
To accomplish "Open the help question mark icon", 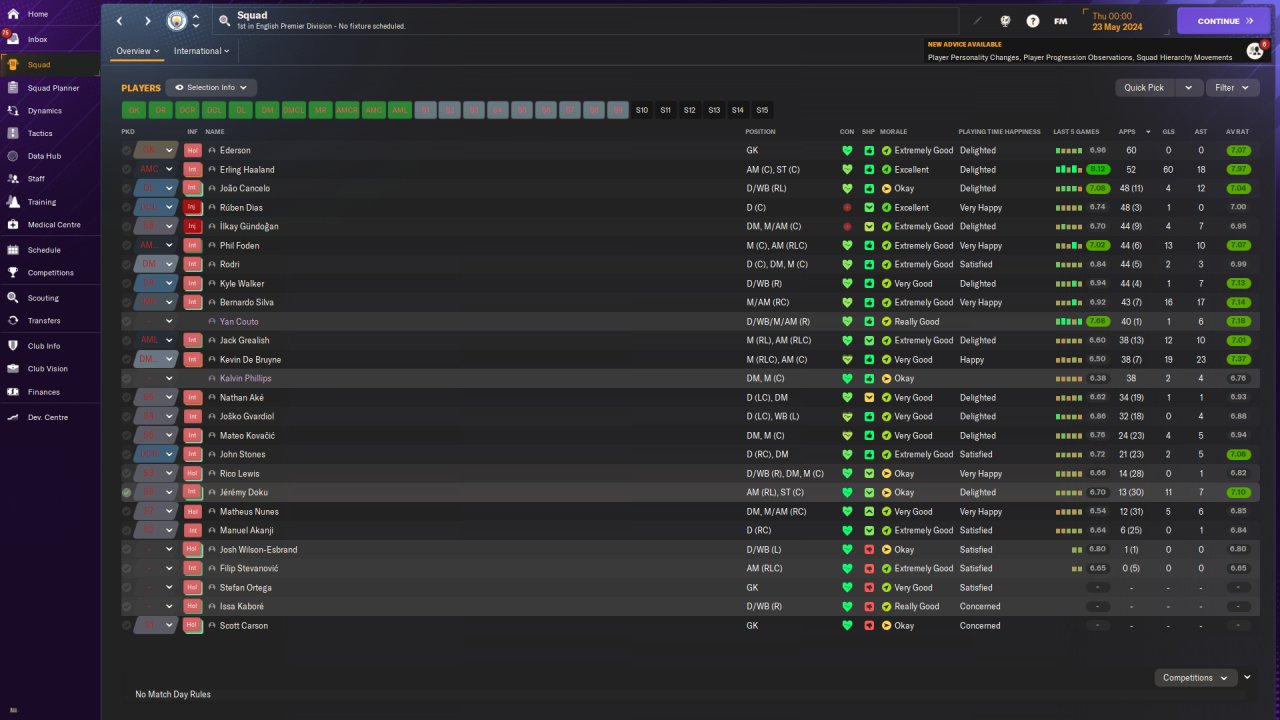I will click(1033, 21).
